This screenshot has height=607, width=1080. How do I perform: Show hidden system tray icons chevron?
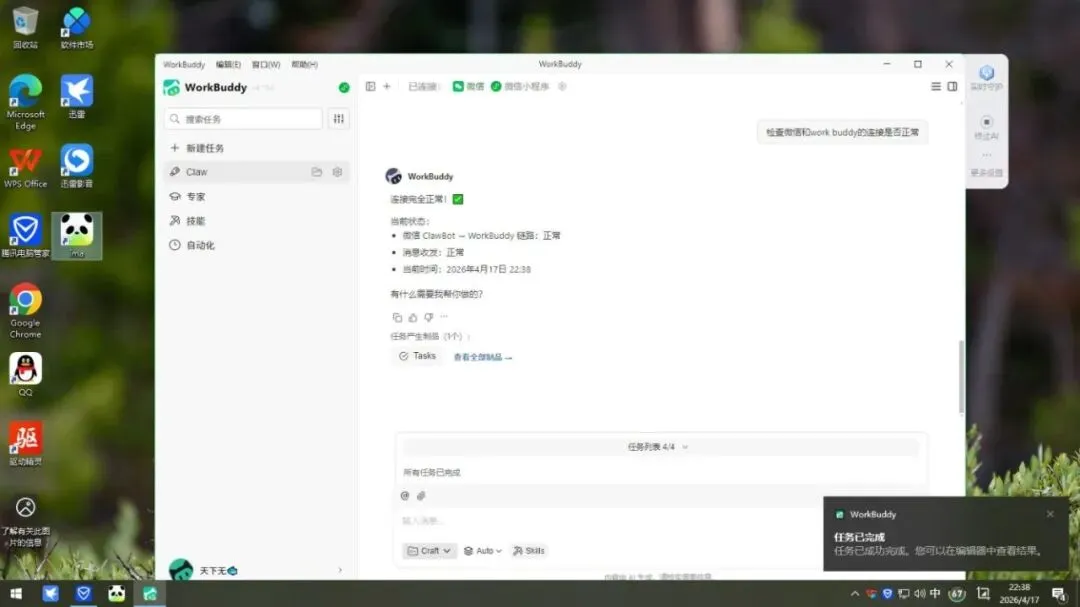point(855,593)
